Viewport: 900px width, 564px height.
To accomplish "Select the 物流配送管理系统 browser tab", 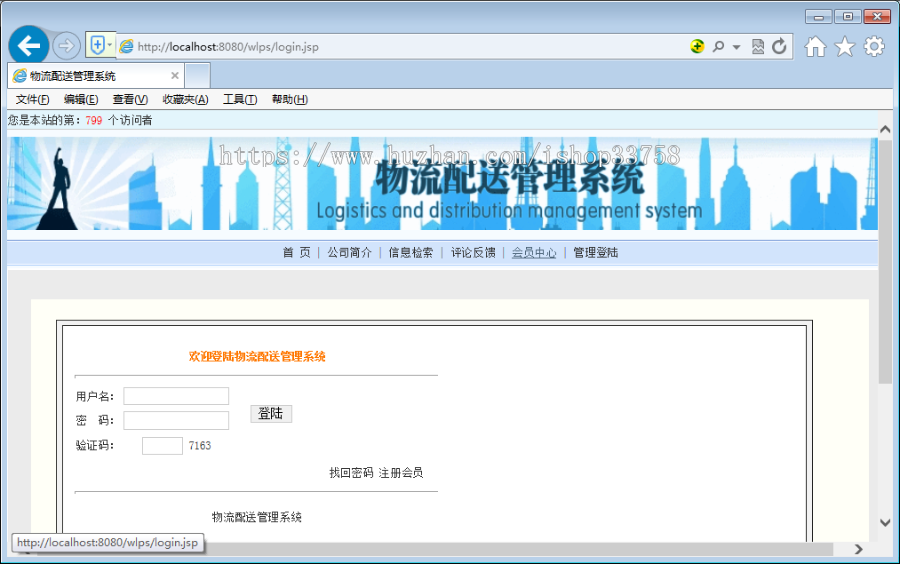I will (x=96, y=76).
